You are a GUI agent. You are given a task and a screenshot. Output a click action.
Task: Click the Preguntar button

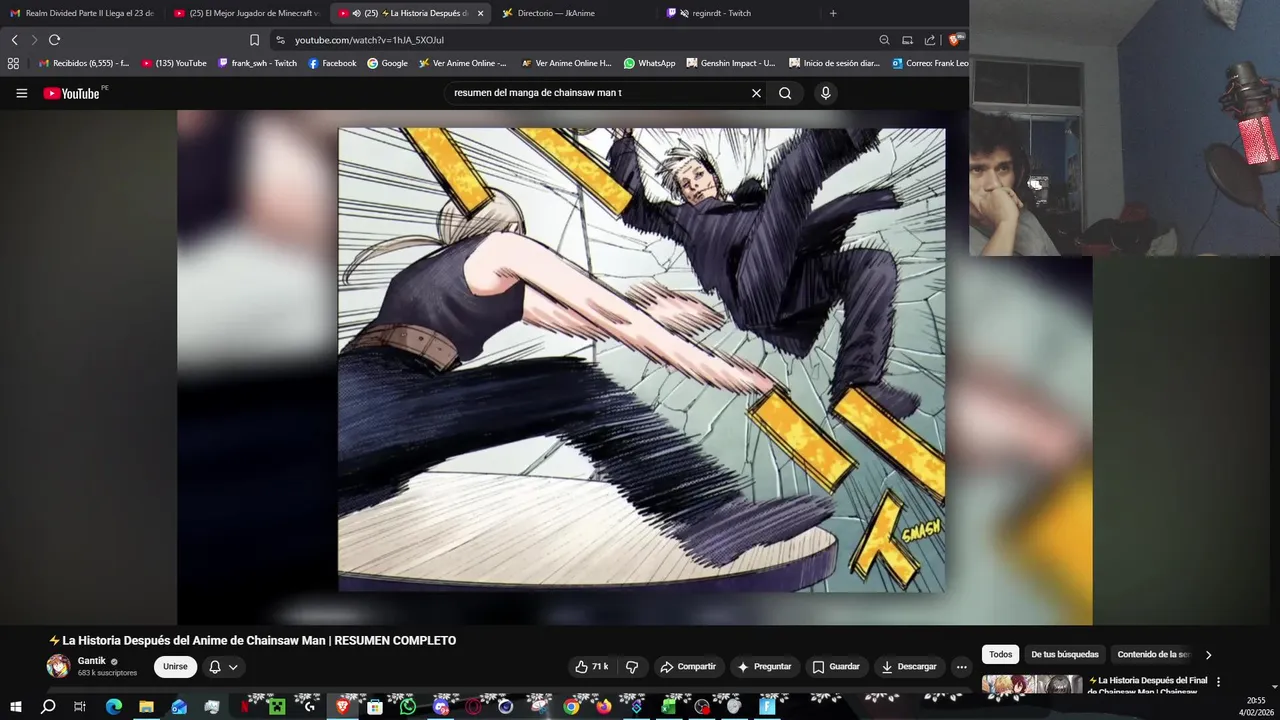pos(764,667)
